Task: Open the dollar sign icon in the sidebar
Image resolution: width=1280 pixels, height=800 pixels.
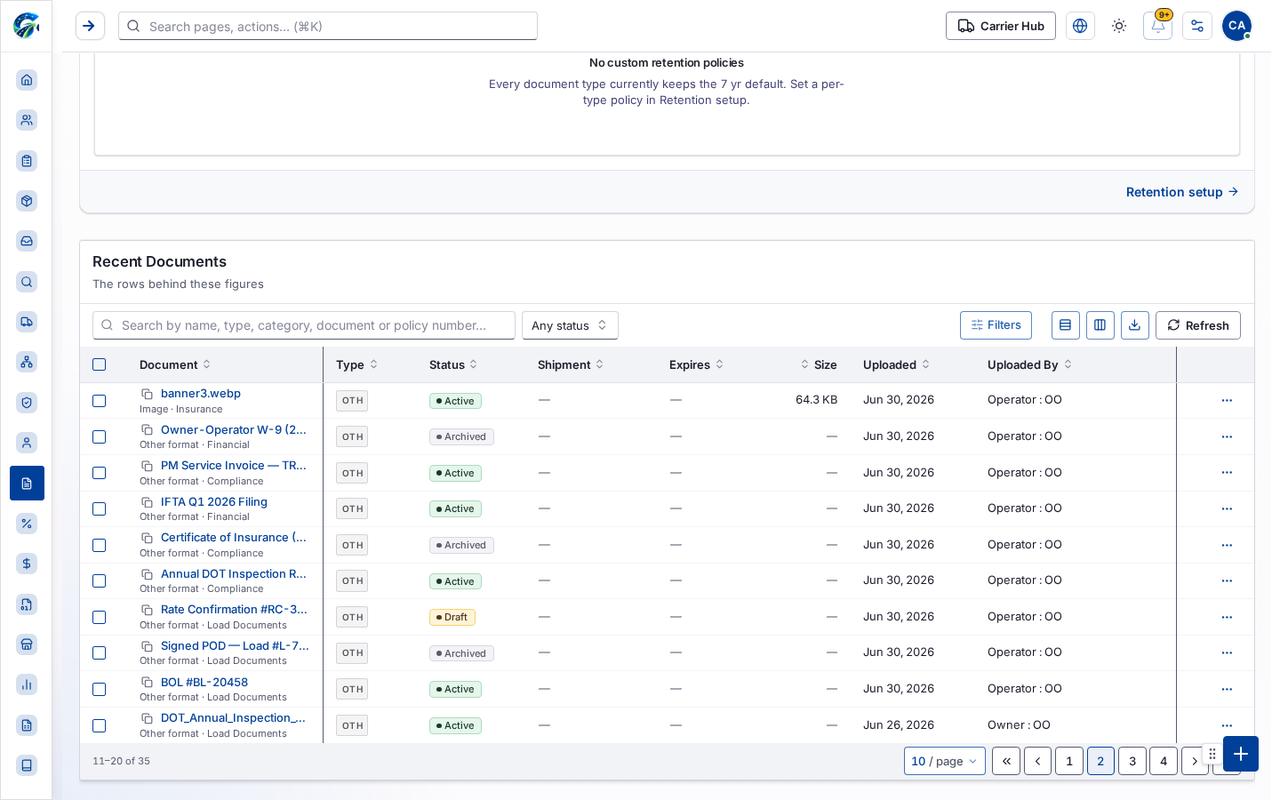Action: click(x=27, y=564)
